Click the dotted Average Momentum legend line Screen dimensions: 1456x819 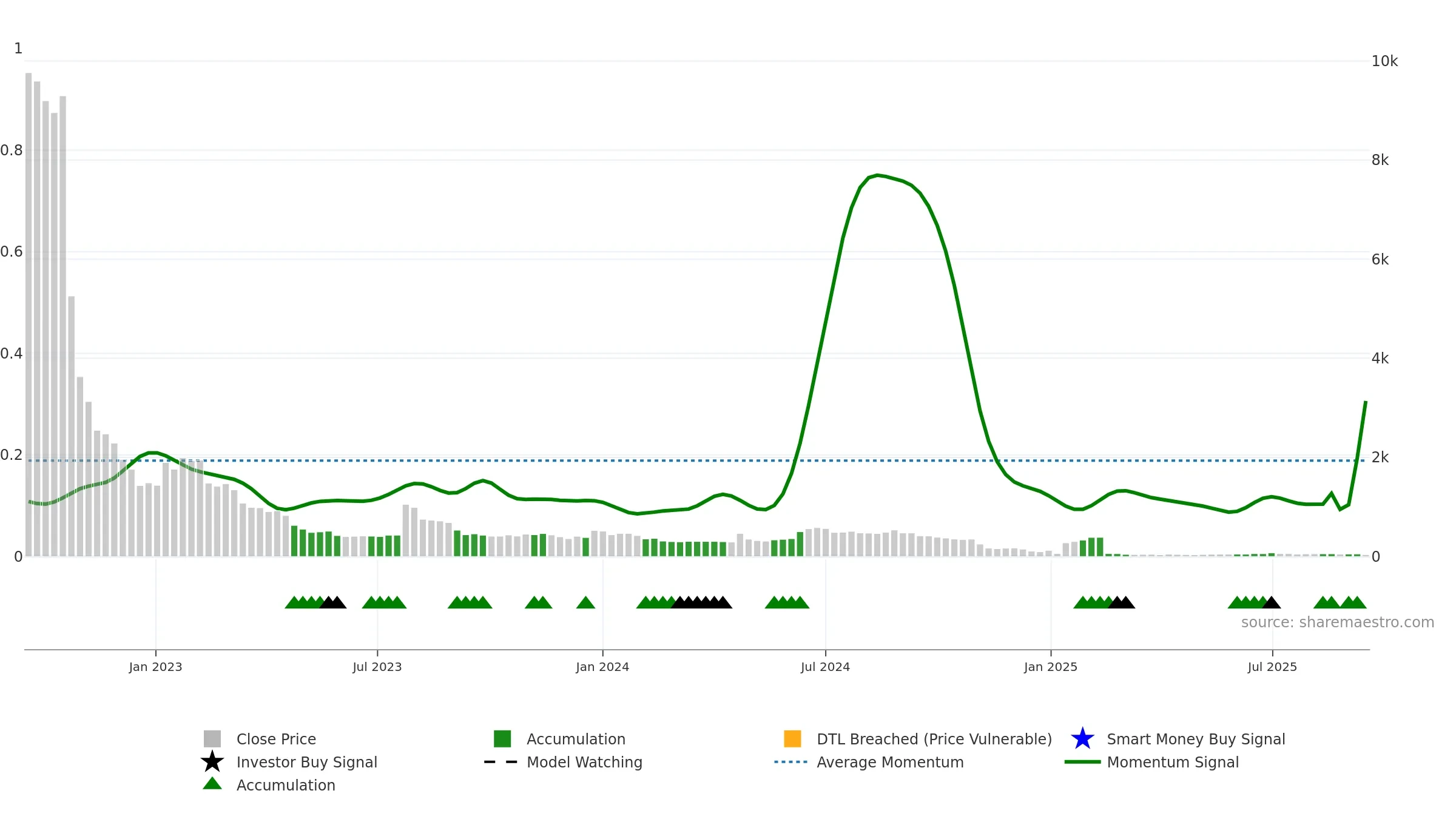click(x=791, y=762)
